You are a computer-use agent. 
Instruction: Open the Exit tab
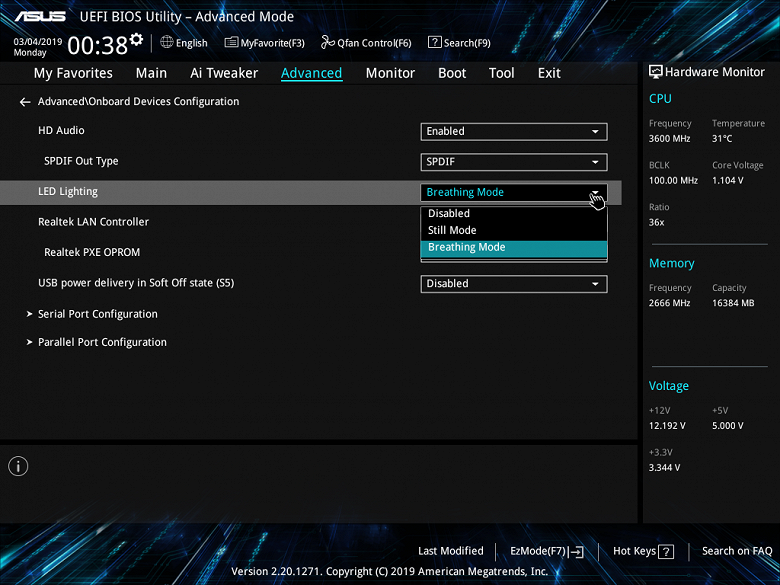pyautogui.click(x=549, y=73)
